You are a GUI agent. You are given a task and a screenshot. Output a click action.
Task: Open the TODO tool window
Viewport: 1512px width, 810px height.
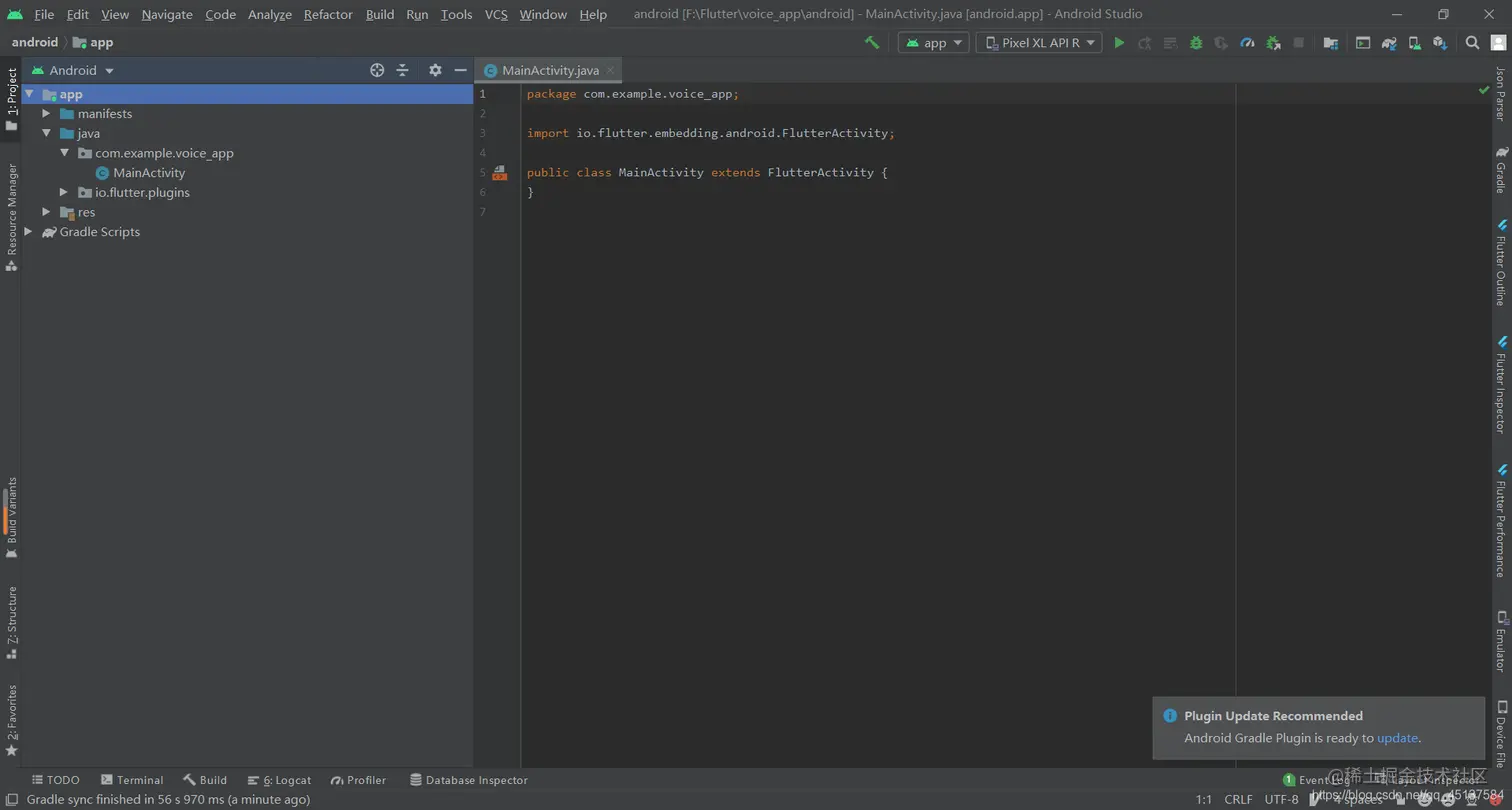[55, 780]
